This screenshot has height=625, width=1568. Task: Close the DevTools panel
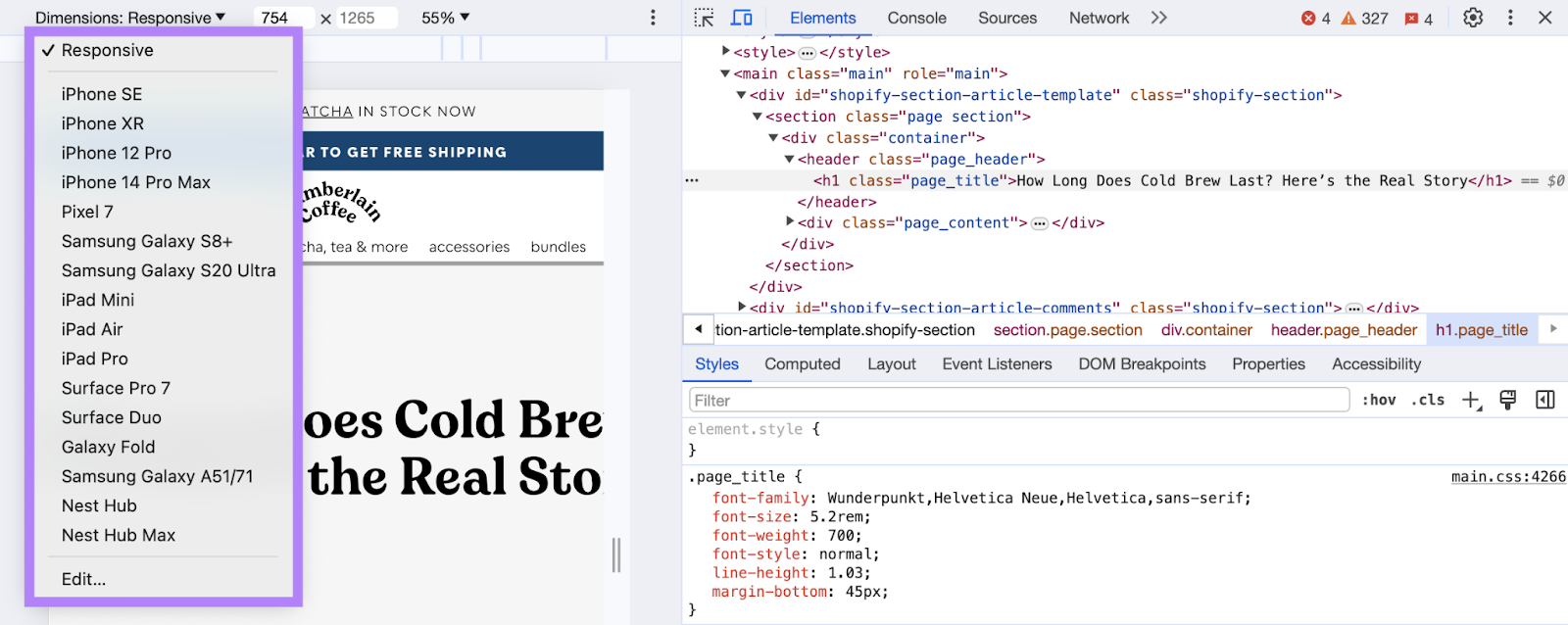pyautogui.click(x=1545, y=18)
